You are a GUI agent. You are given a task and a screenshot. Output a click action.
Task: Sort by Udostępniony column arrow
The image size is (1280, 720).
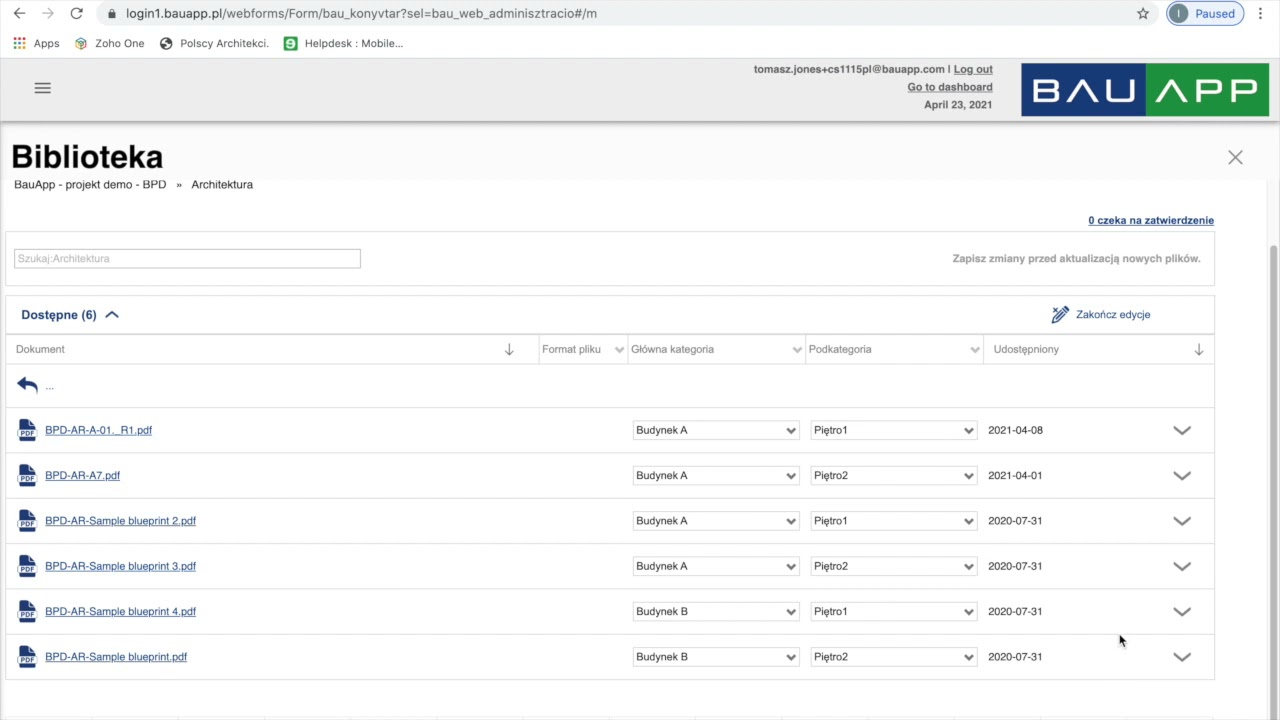(x=1199, y=349)
